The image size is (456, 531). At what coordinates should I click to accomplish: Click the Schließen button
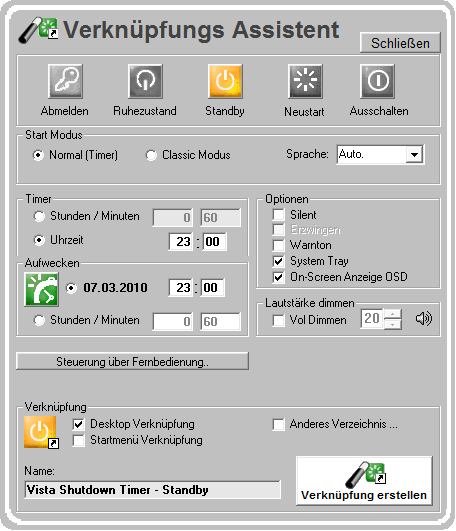[x=400, y=43]
